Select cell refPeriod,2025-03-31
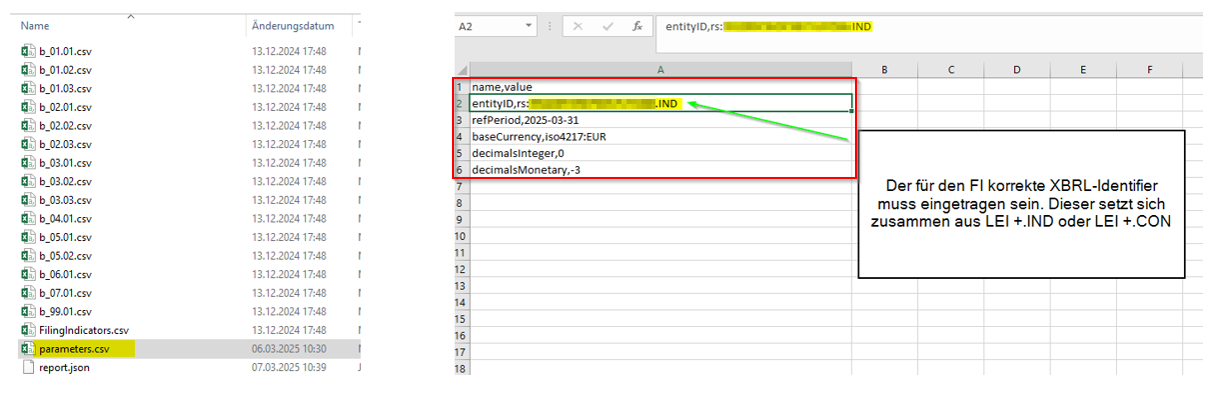The image size is (1217, 394). click(x=661, y=120)
